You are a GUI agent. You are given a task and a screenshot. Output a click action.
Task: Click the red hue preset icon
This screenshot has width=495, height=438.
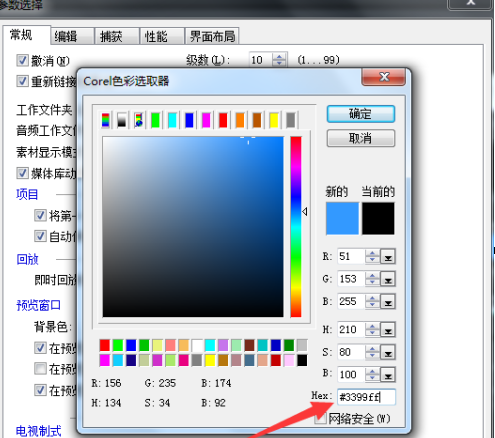pyautogui.click(x=223, y=120)
